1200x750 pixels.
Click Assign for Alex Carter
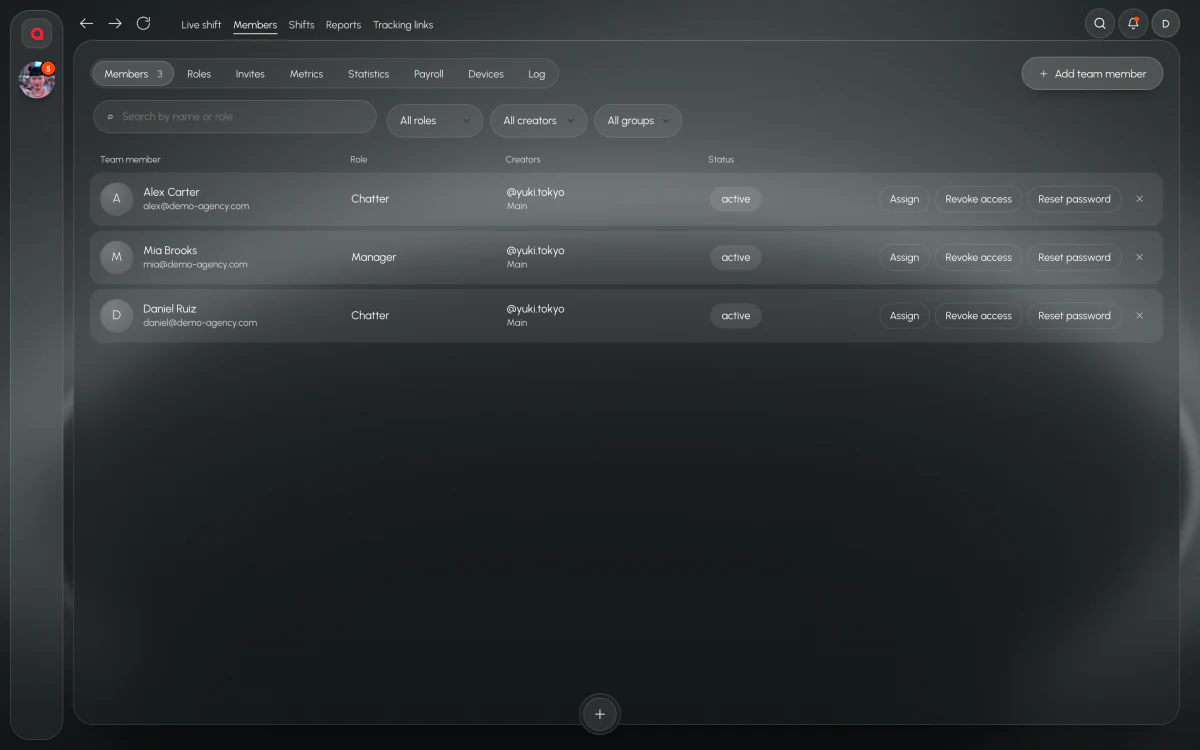[904, 199]
